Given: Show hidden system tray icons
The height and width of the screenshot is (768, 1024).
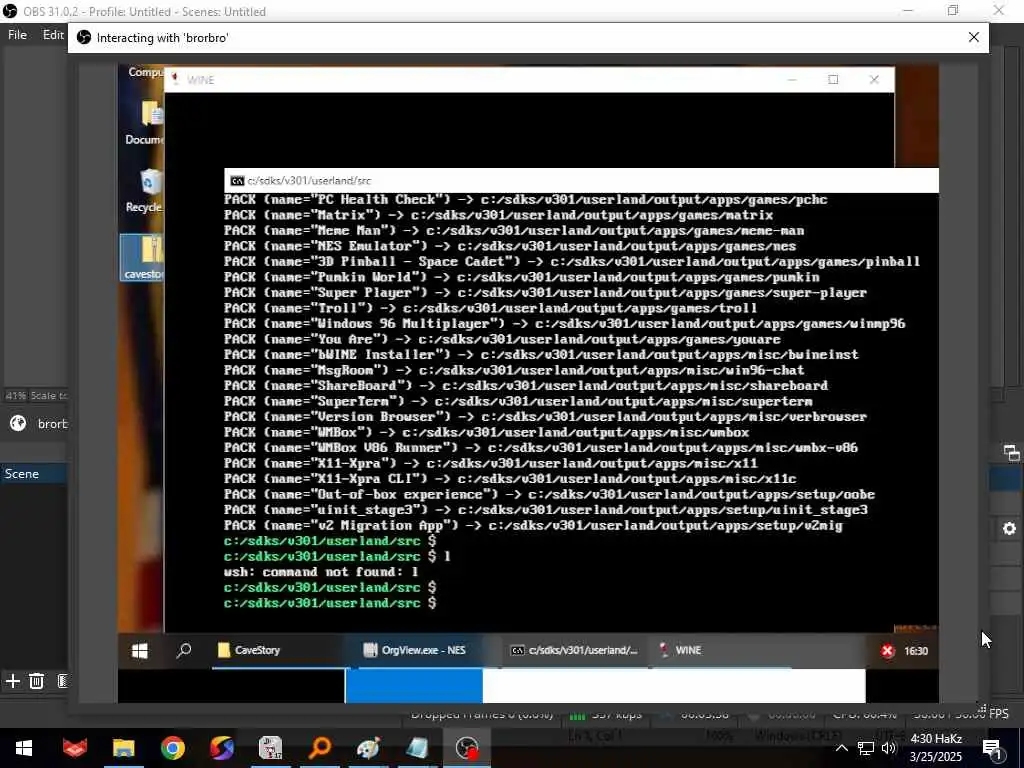Looking at the screenshot, I should click(x=842, y=748).
